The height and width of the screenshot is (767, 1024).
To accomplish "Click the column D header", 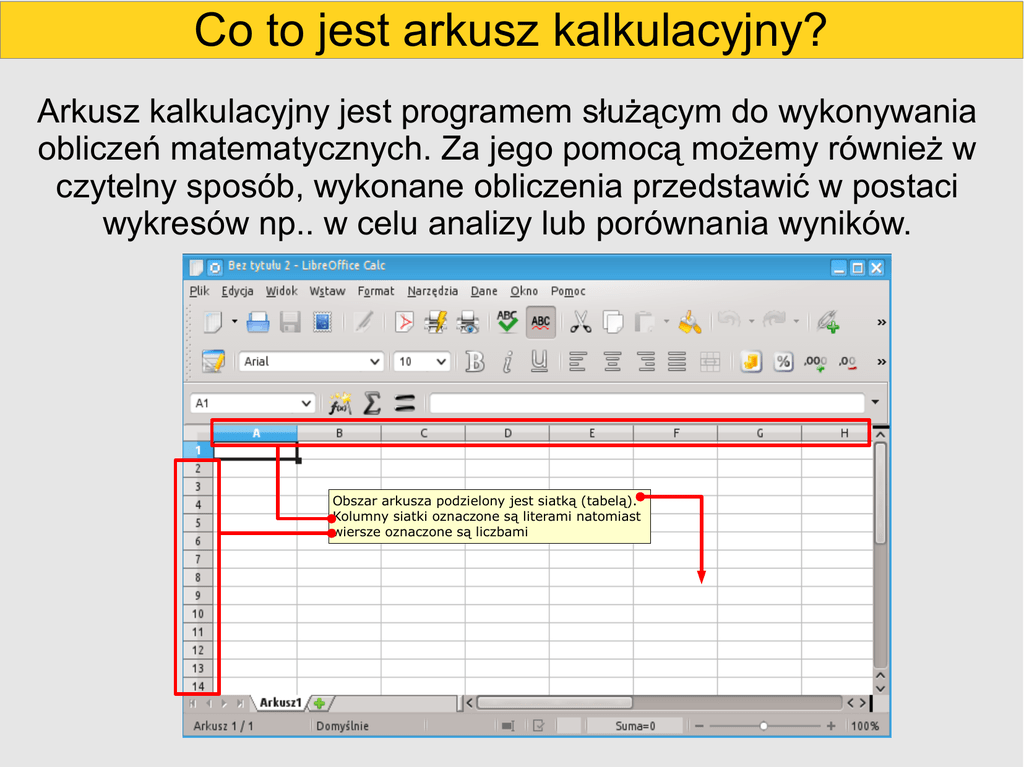I will (x=507, y=433).
